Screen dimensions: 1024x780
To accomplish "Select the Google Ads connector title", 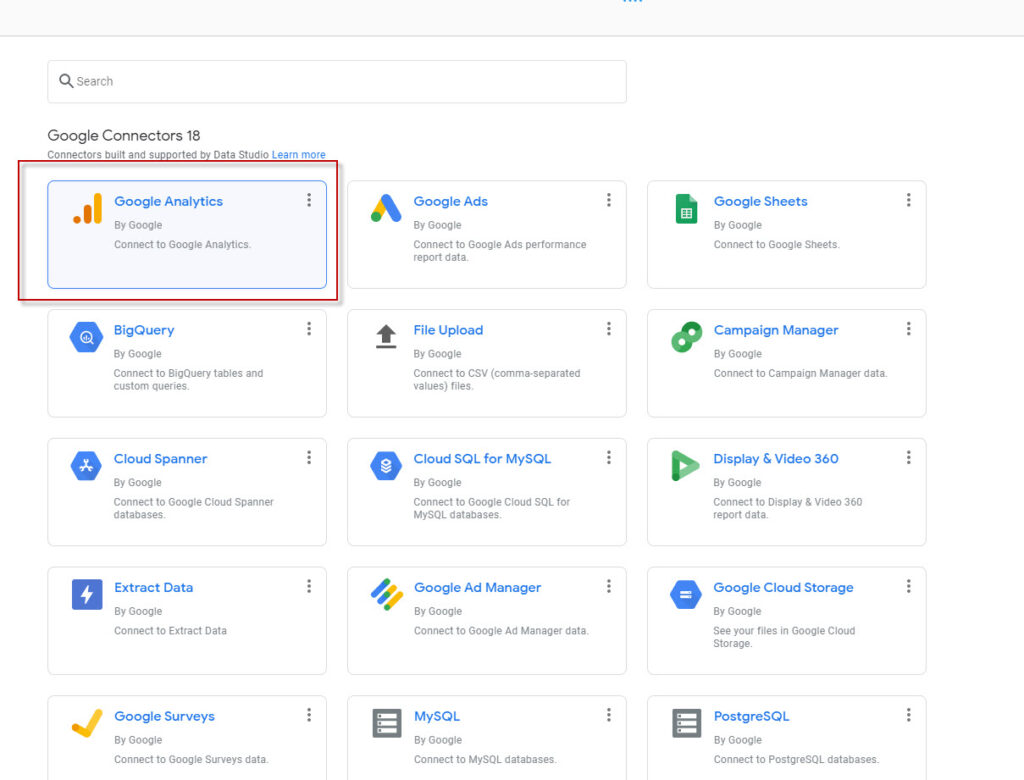I will click(451, 201).
